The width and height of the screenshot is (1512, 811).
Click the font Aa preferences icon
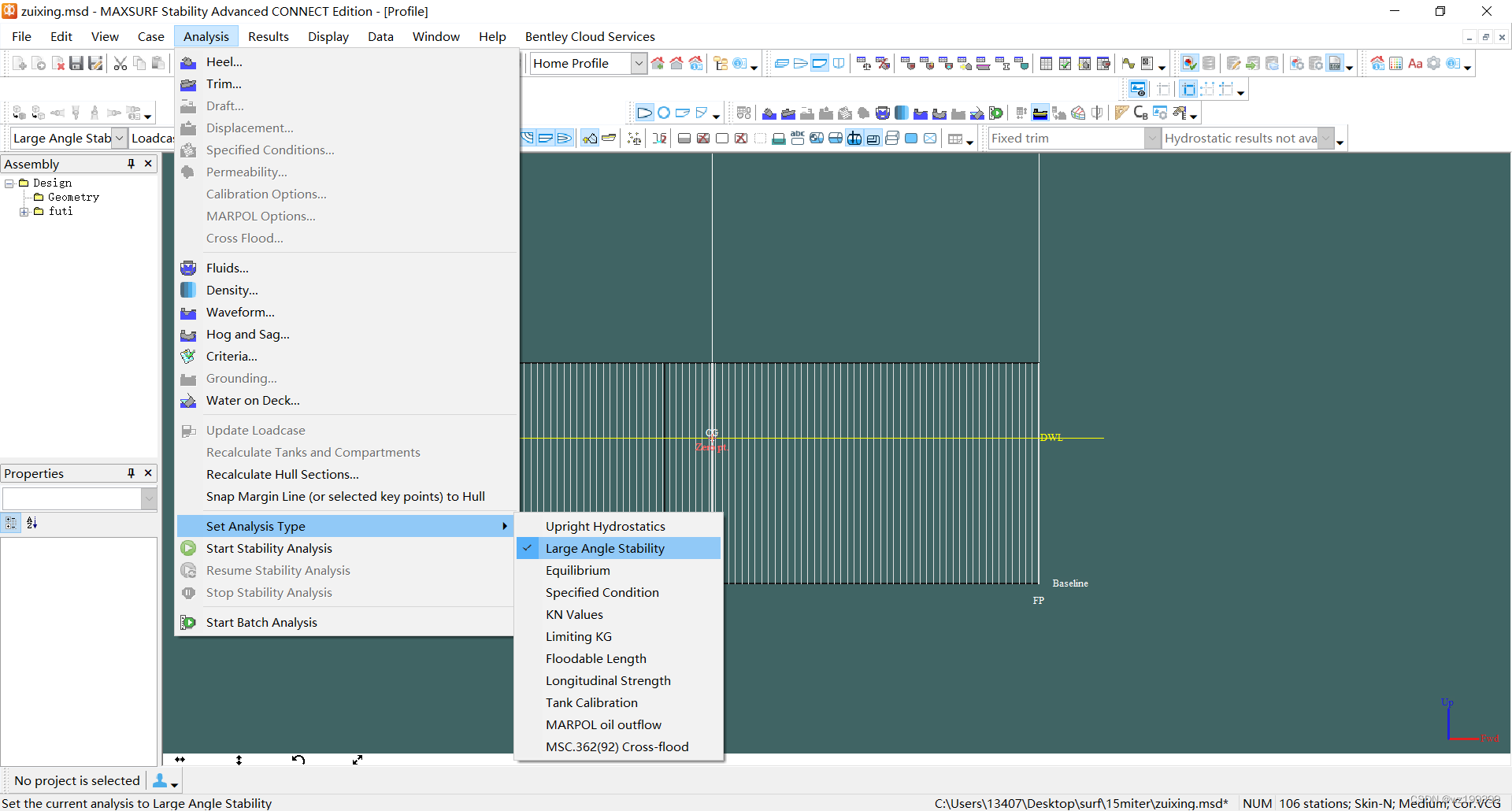[1415, 64]
